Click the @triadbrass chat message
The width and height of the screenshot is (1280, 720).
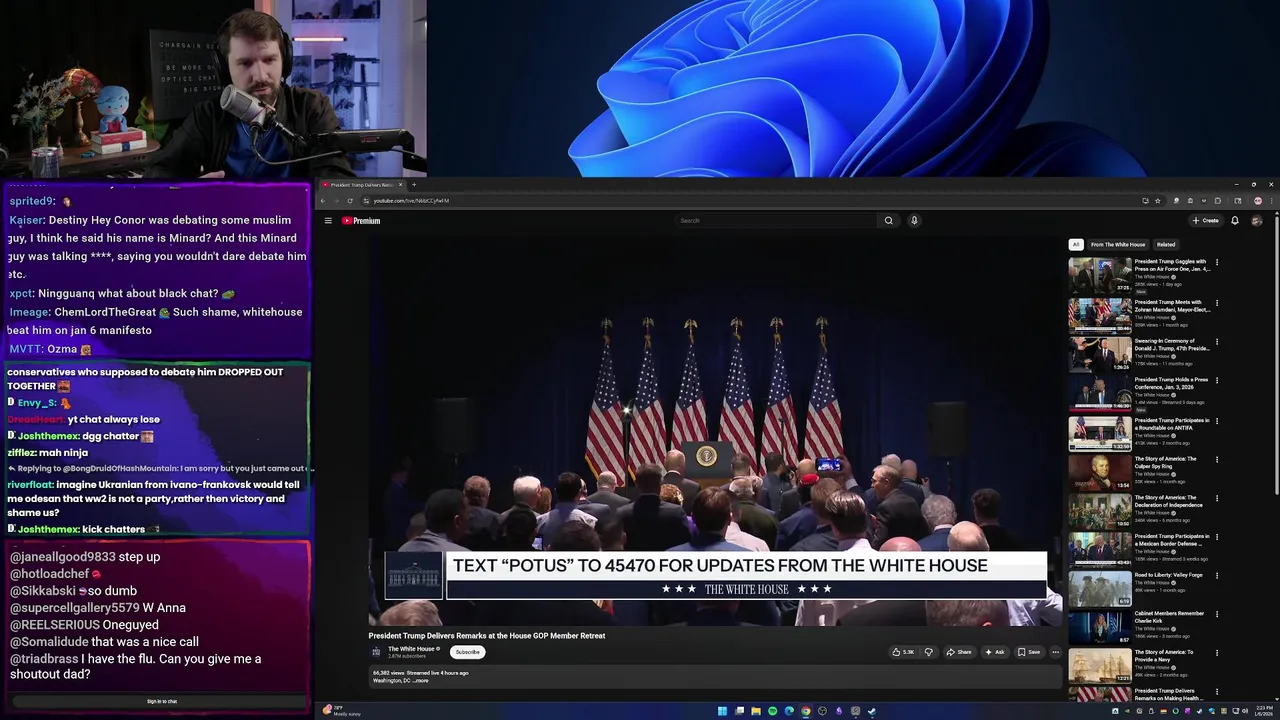[135, 667]
